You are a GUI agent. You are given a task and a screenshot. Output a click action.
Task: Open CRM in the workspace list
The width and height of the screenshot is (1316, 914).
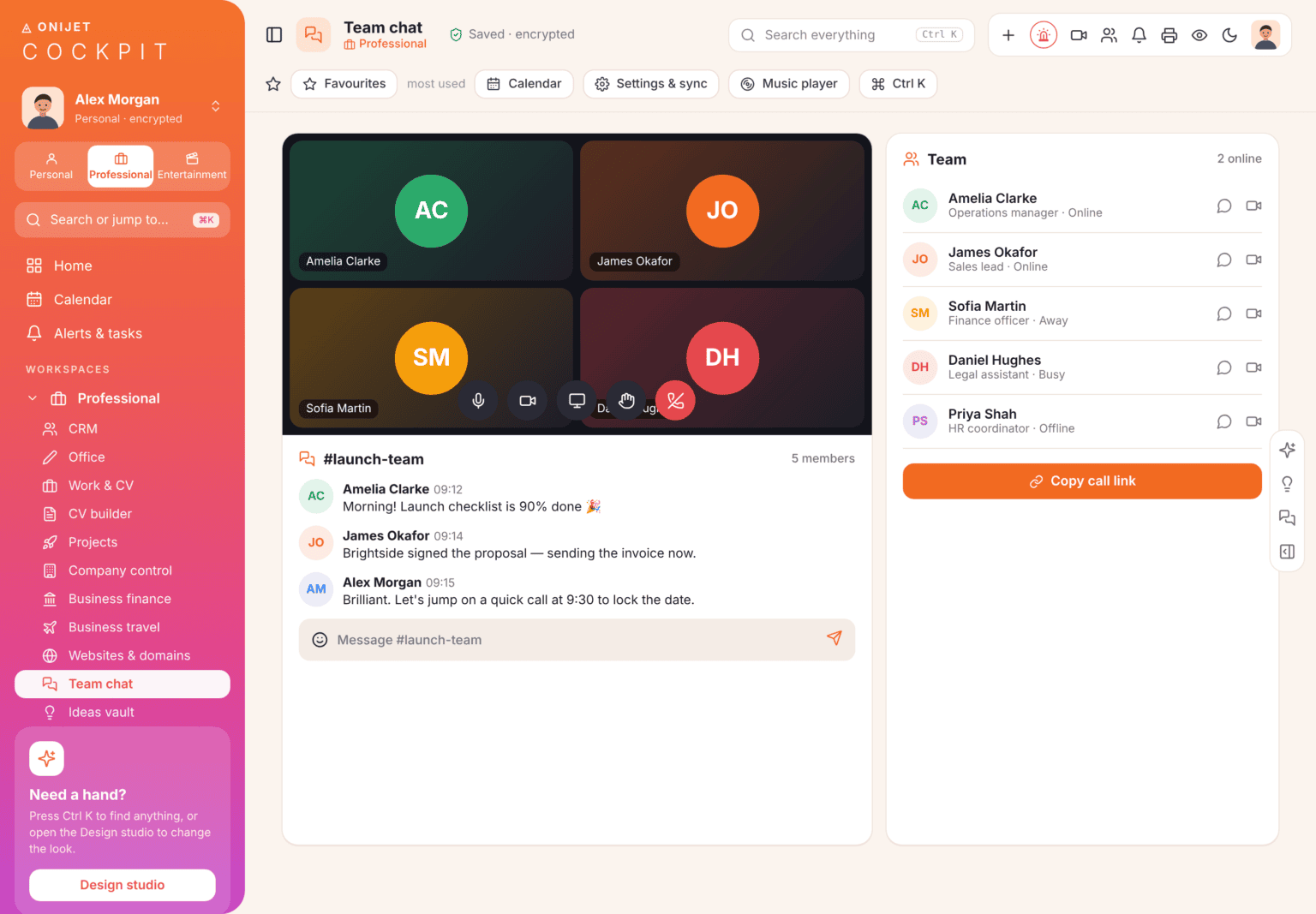123,429
